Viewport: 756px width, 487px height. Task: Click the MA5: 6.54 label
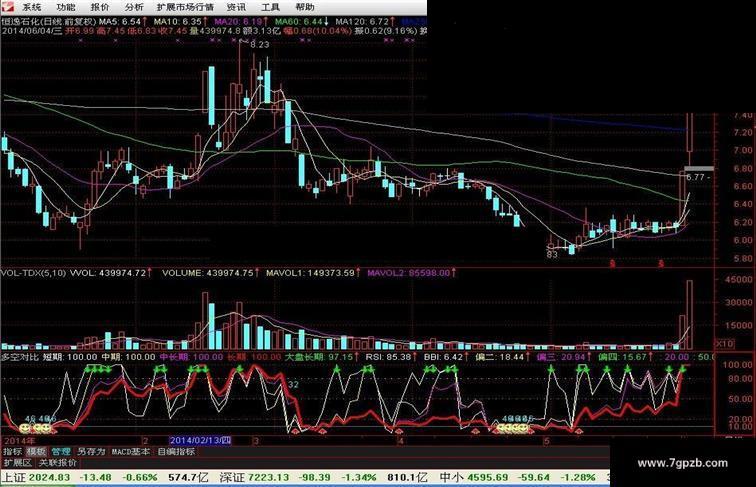click(120, 22)
